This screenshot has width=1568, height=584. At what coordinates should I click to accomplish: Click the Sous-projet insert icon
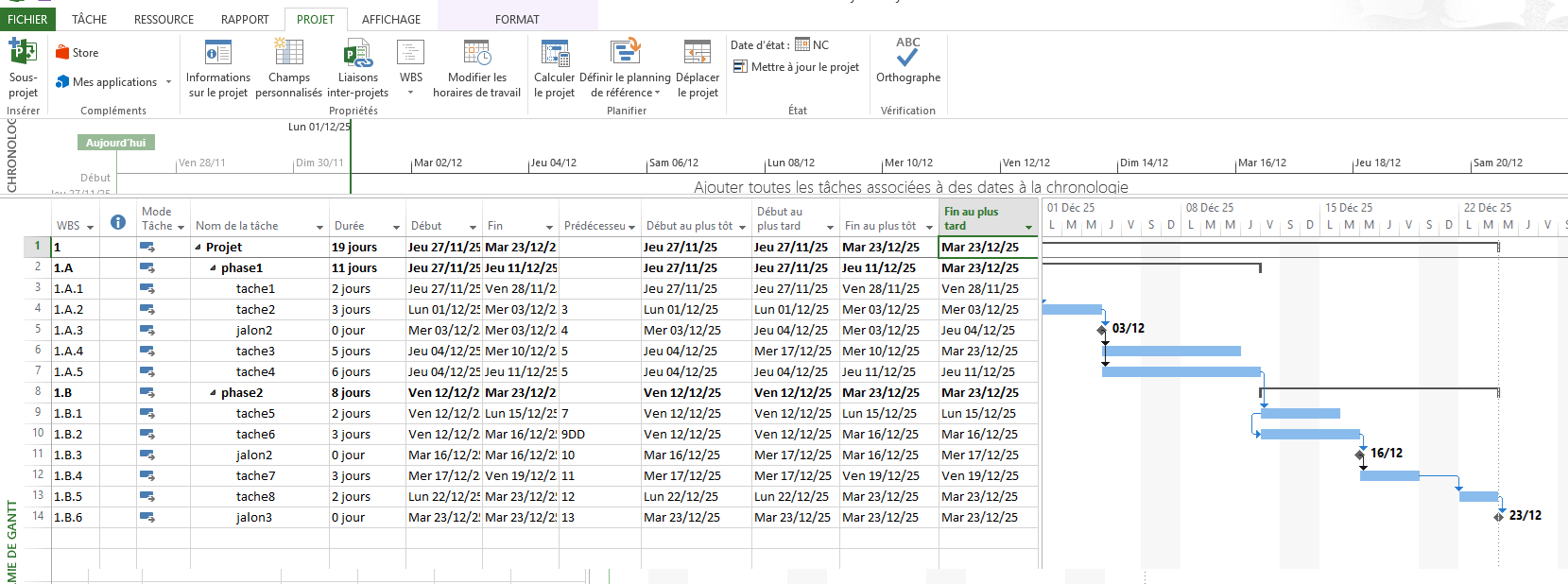click(23, 53)
